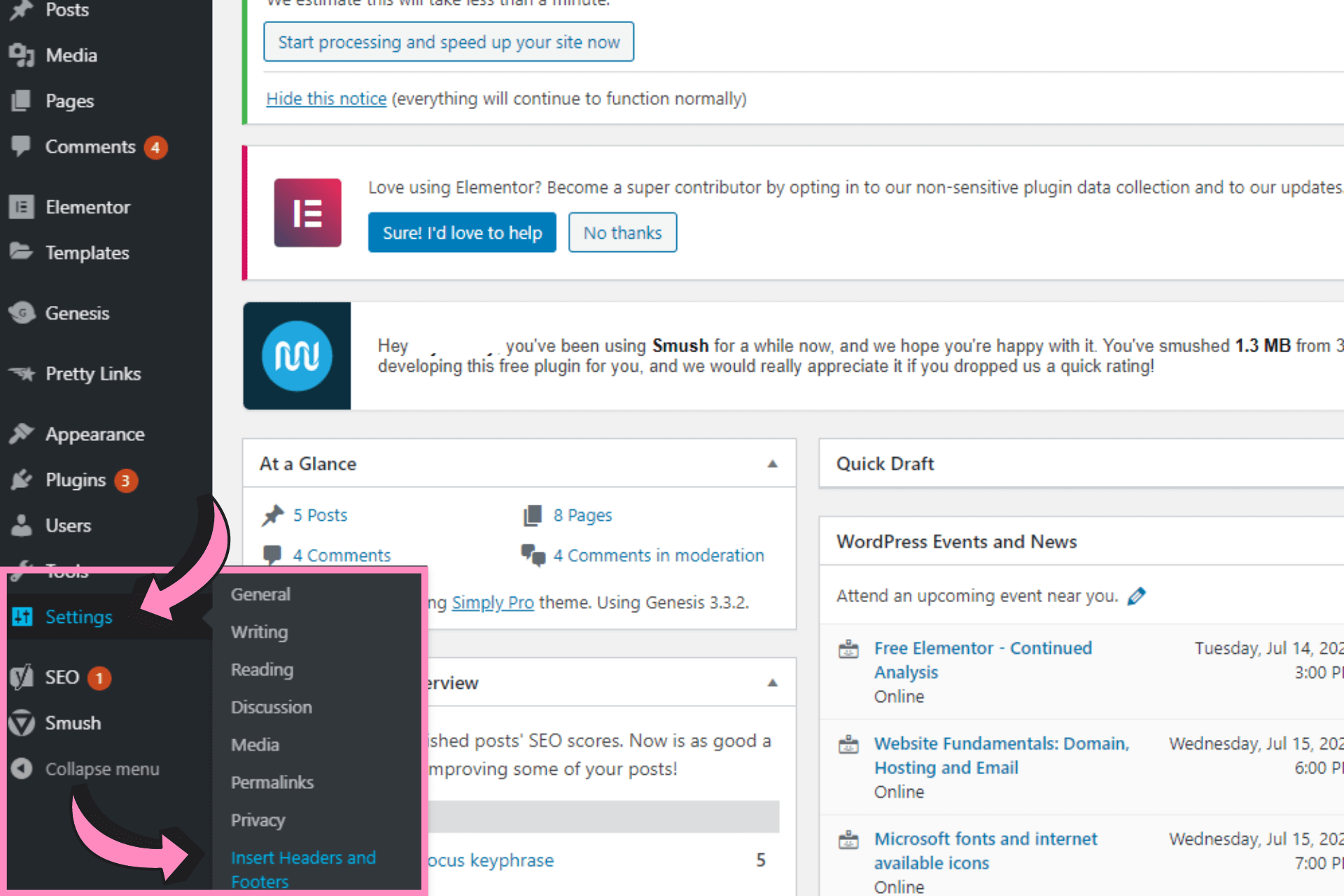1344x896 pixels.
Task: Click Sure! I'd love to help button
Action: click(x=462, y=233)
